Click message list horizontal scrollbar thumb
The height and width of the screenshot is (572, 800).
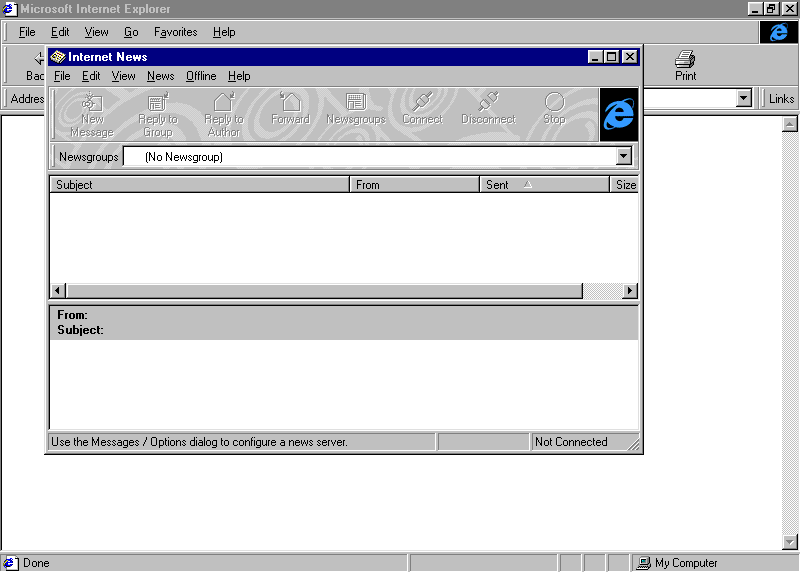(x=324, y=290)
